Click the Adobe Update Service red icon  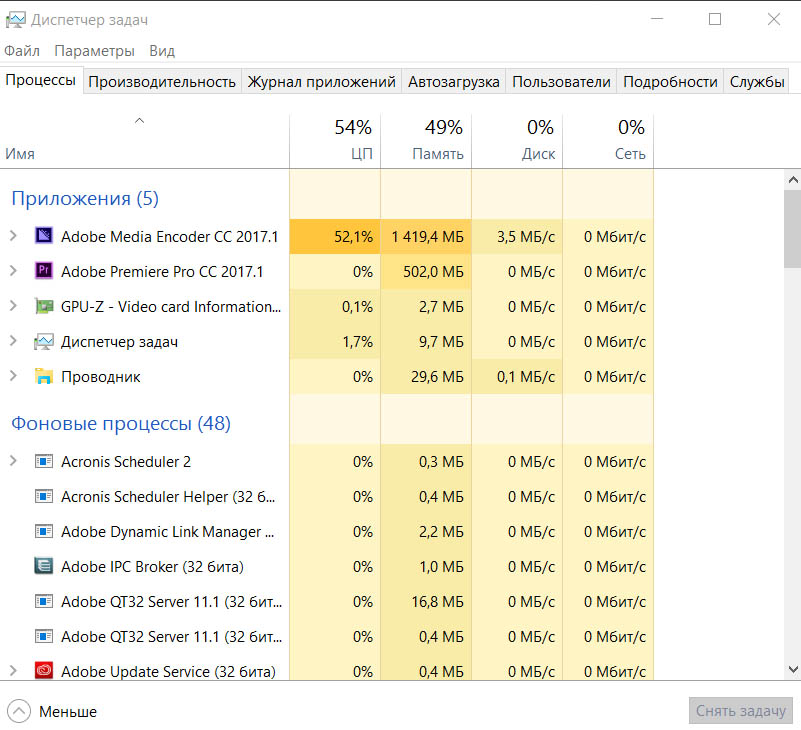tap(43, 672)
